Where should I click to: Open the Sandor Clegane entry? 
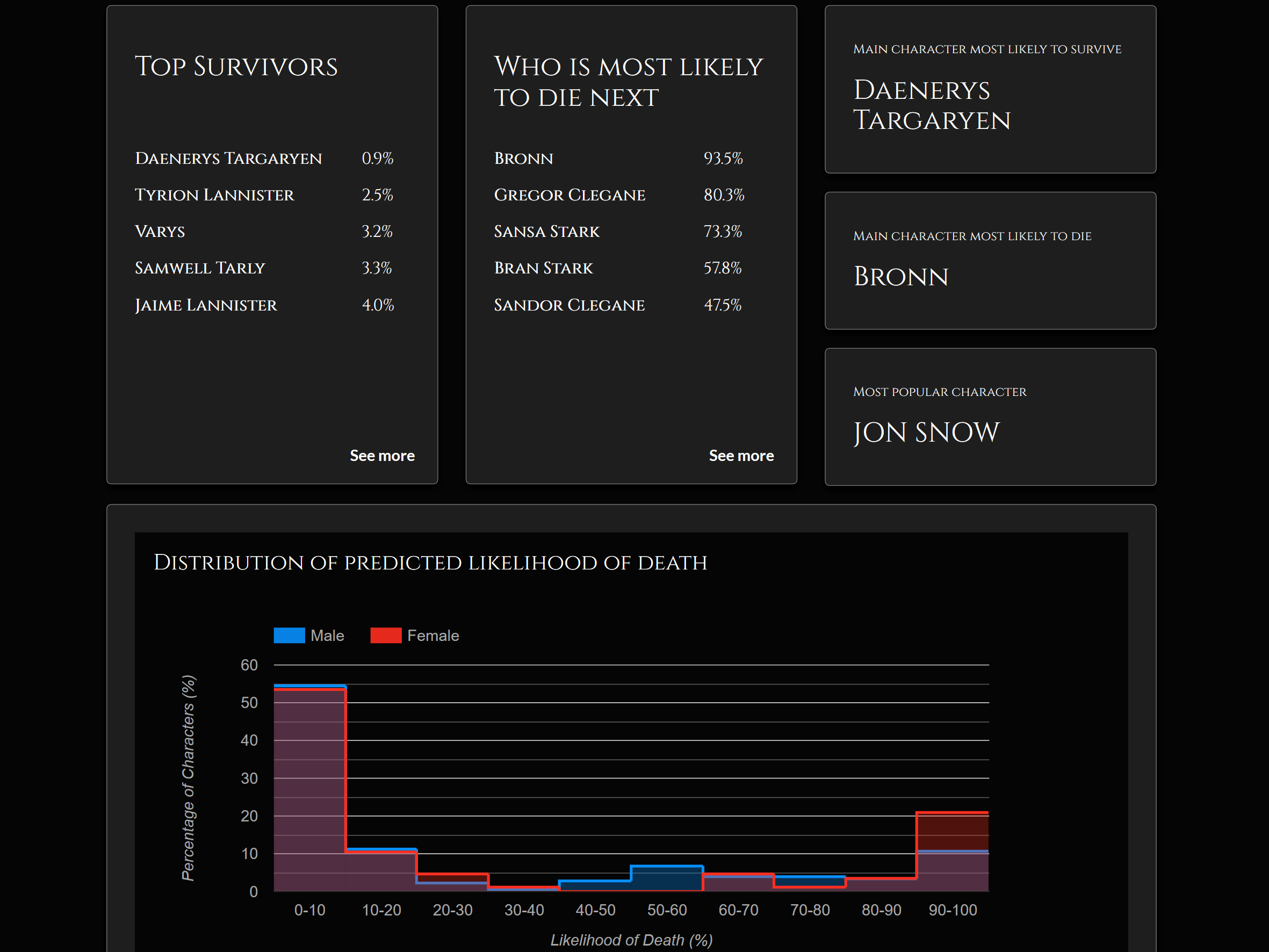[569, 305]
